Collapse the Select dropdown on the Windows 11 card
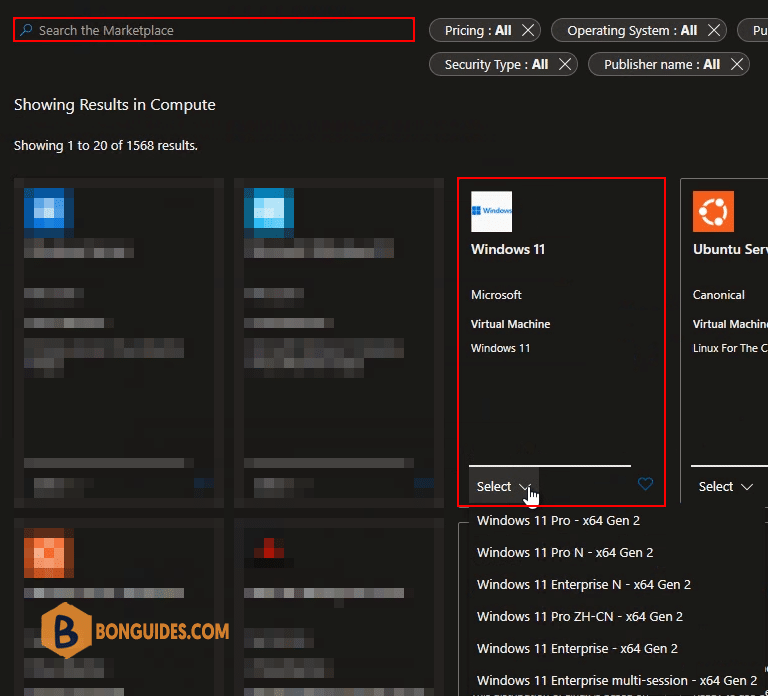The width and height of the screenshot is (768, 696). coord(504,486)
